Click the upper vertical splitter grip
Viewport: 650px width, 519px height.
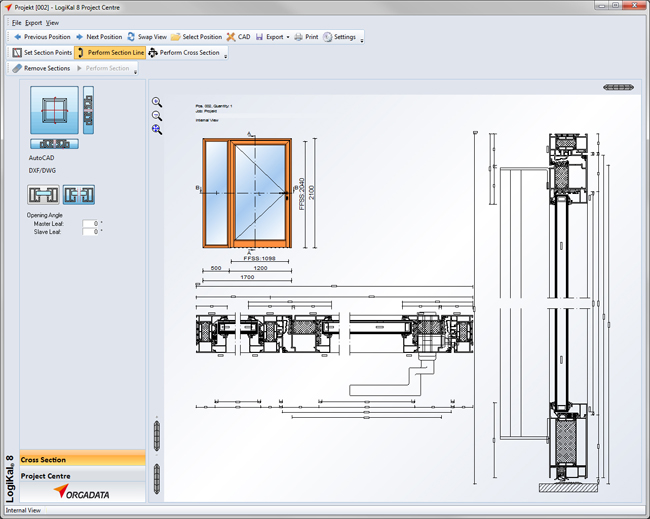pyautogui.click(x=157, y=436)
